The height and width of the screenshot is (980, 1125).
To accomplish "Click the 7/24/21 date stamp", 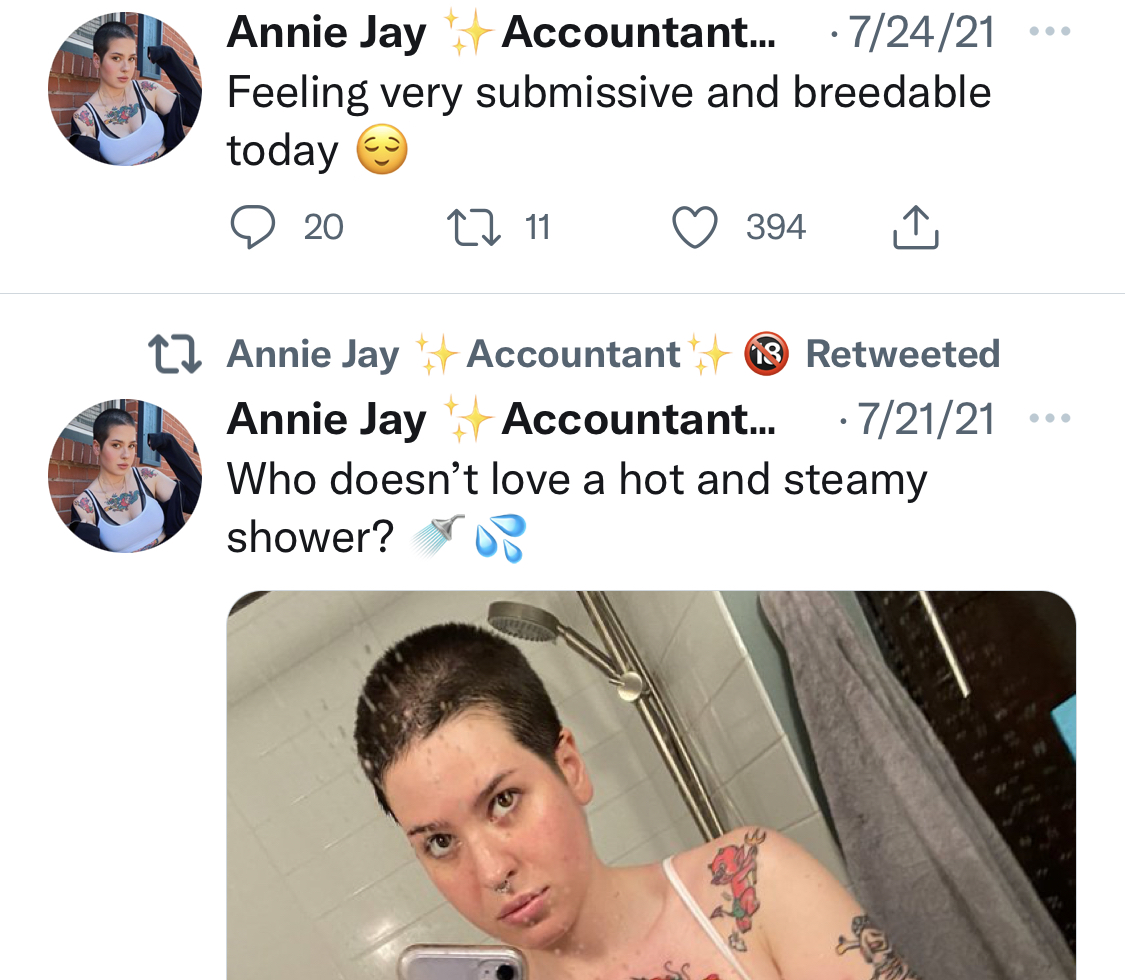I will coord(921,32).
